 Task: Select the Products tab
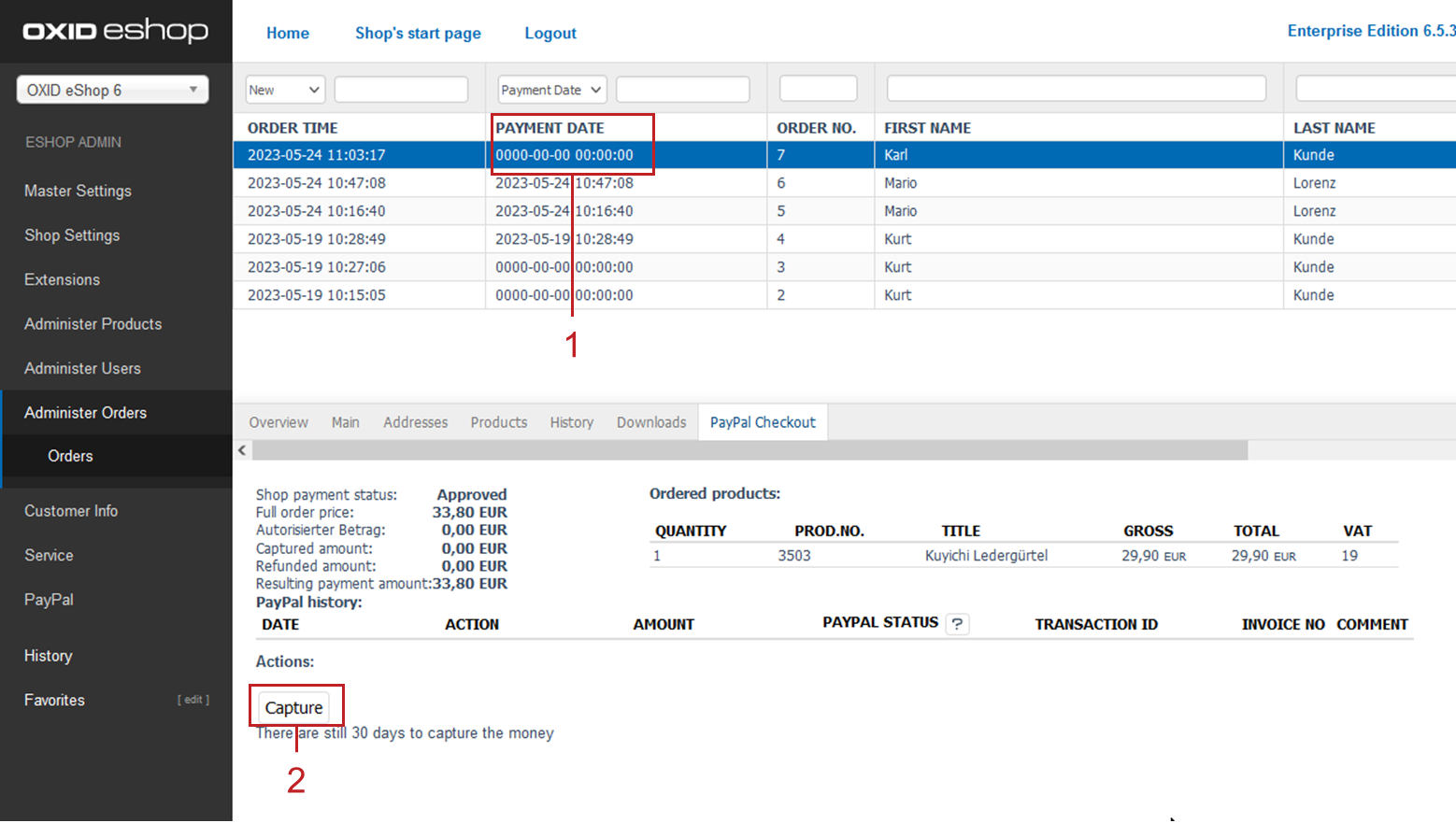[x=498, y=422]
